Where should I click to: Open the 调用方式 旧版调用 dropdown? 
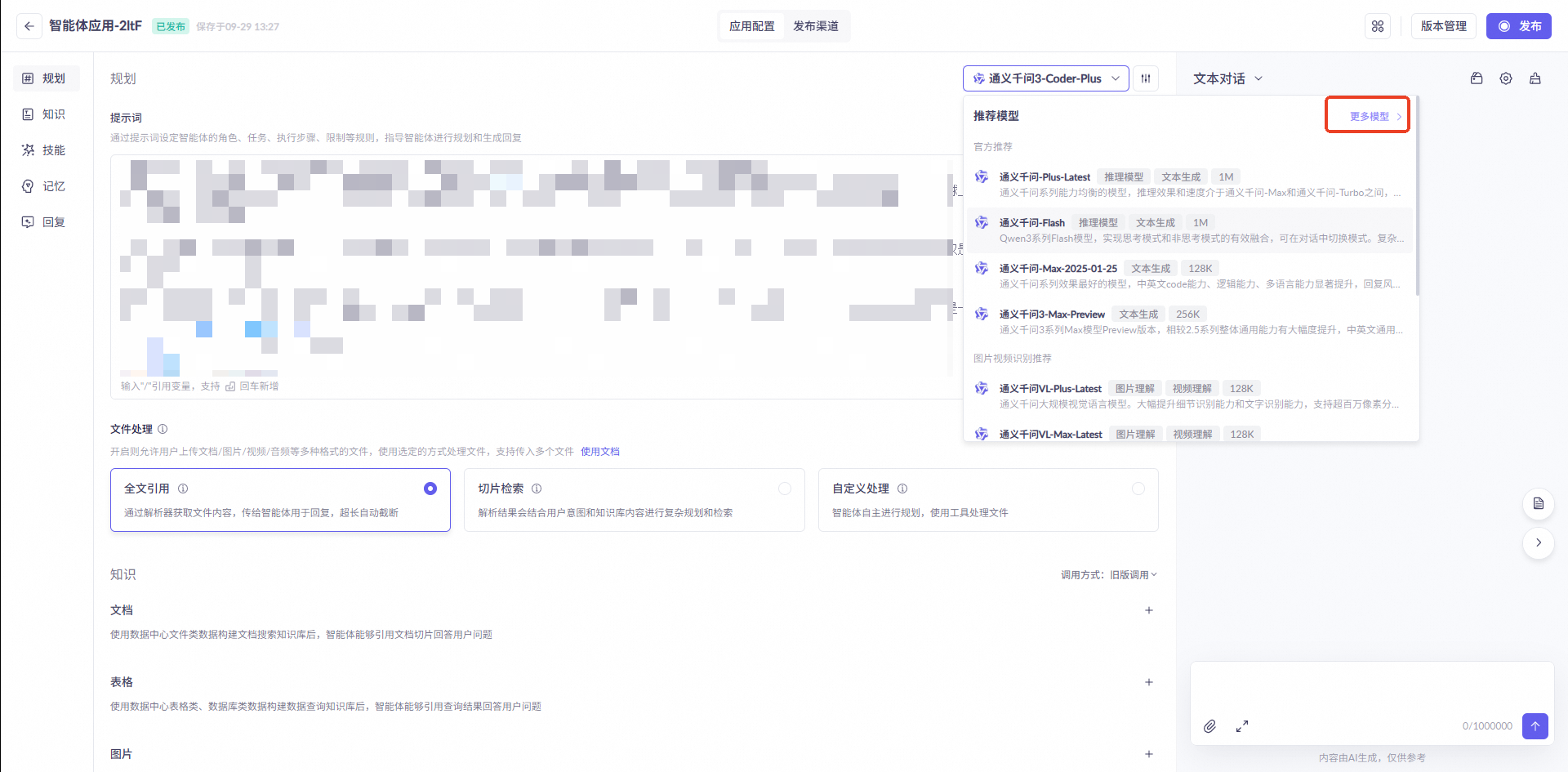1109,575
